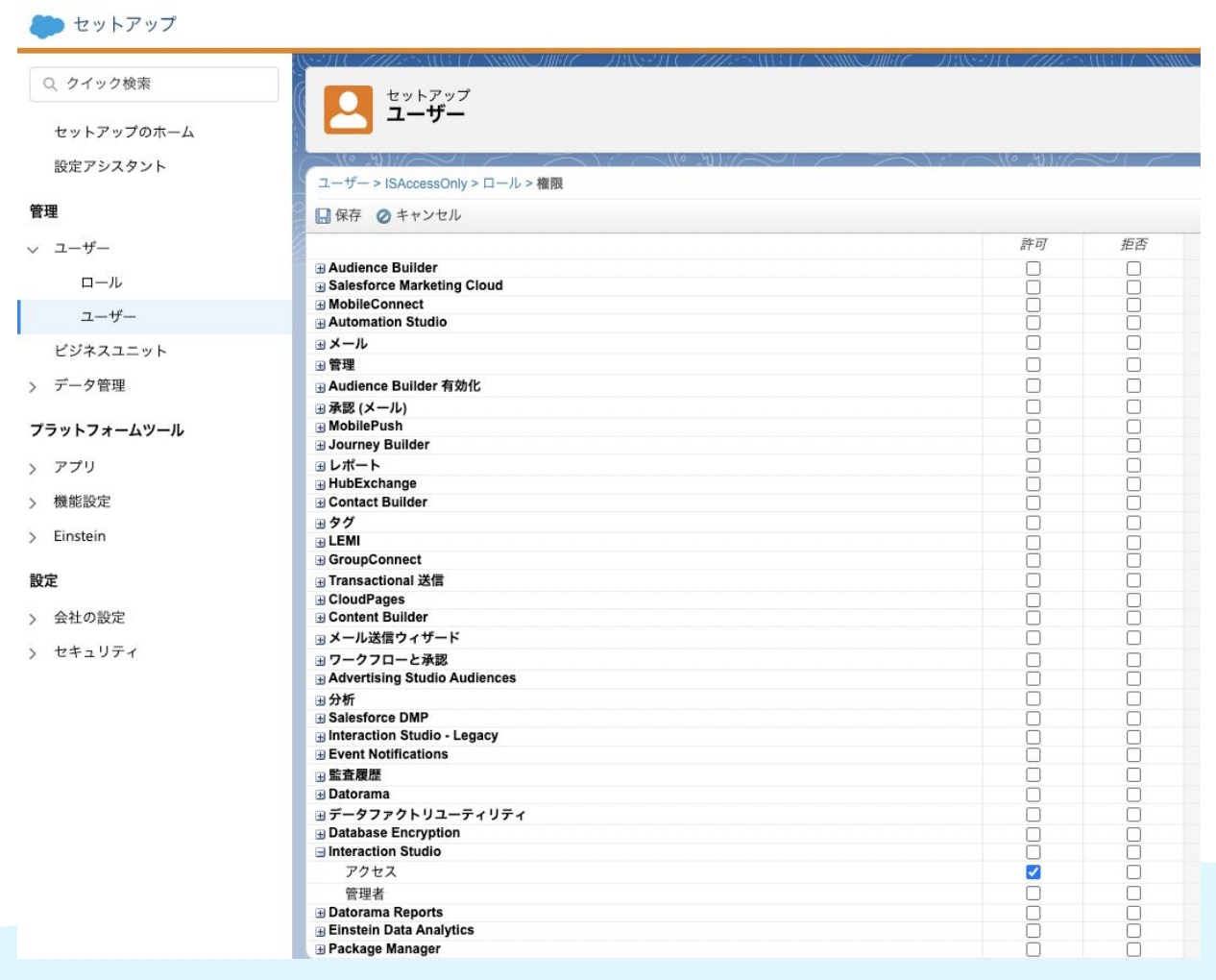Expand the Audience Builder permission row

click(320, 269)
